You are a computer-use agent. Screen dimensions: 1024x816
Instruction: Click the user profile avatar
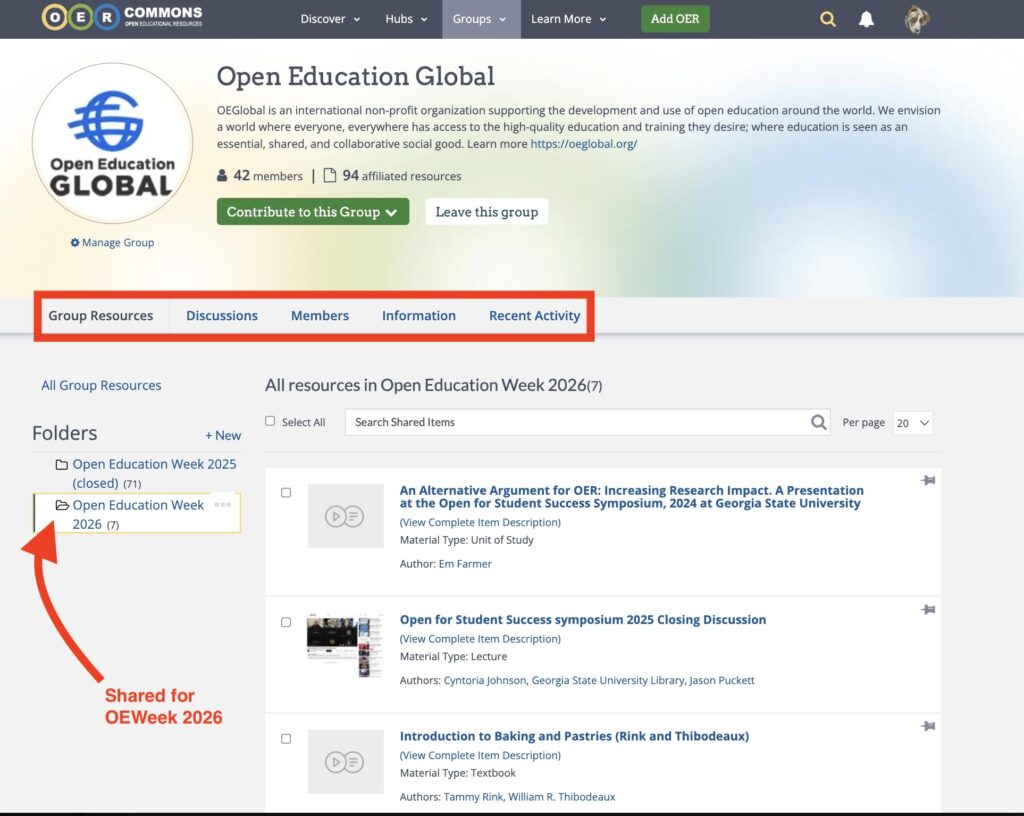pyautogui.click(x=916, y=19)
